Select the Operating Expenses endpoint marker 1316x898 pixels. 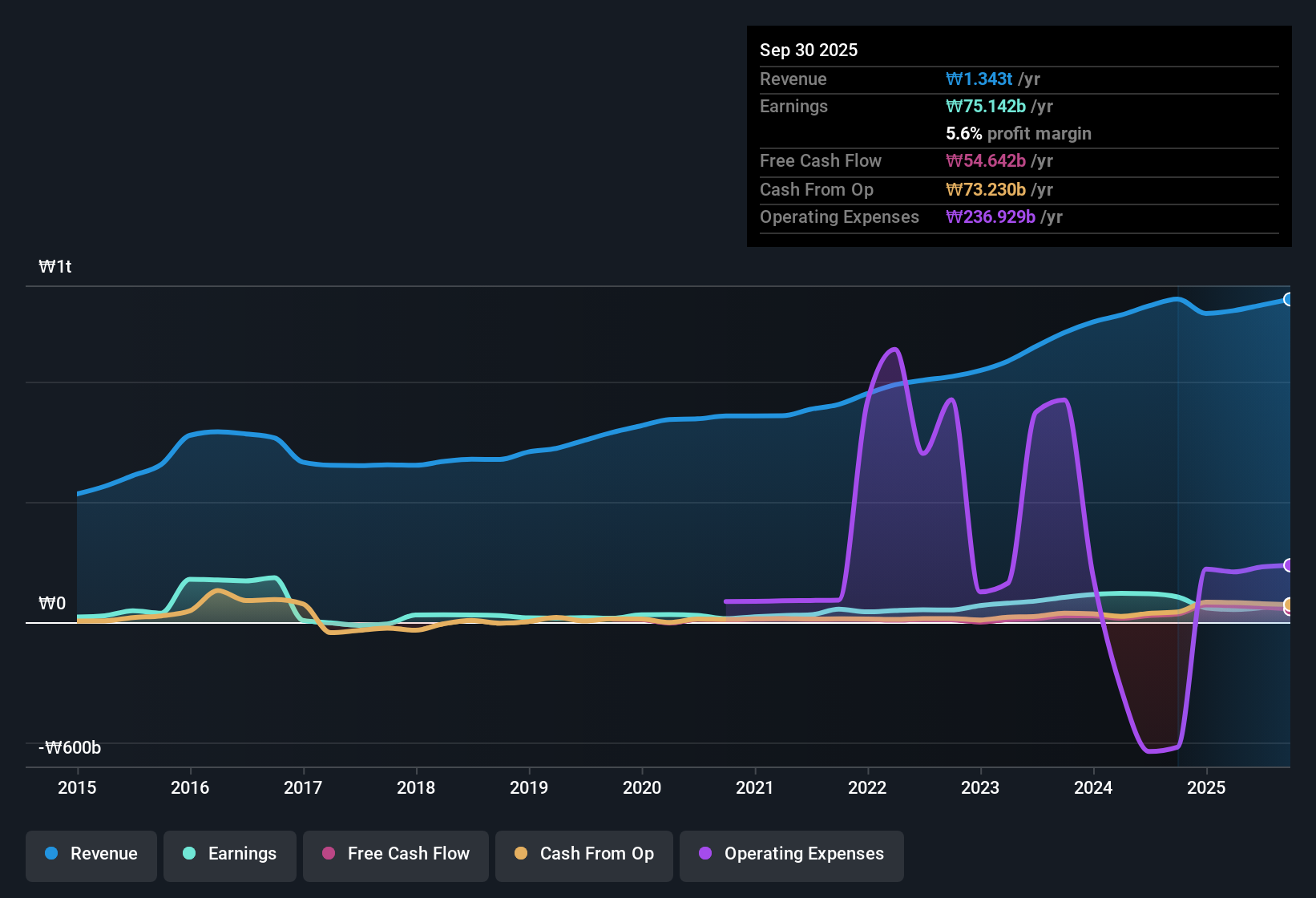click(1289, 567)
